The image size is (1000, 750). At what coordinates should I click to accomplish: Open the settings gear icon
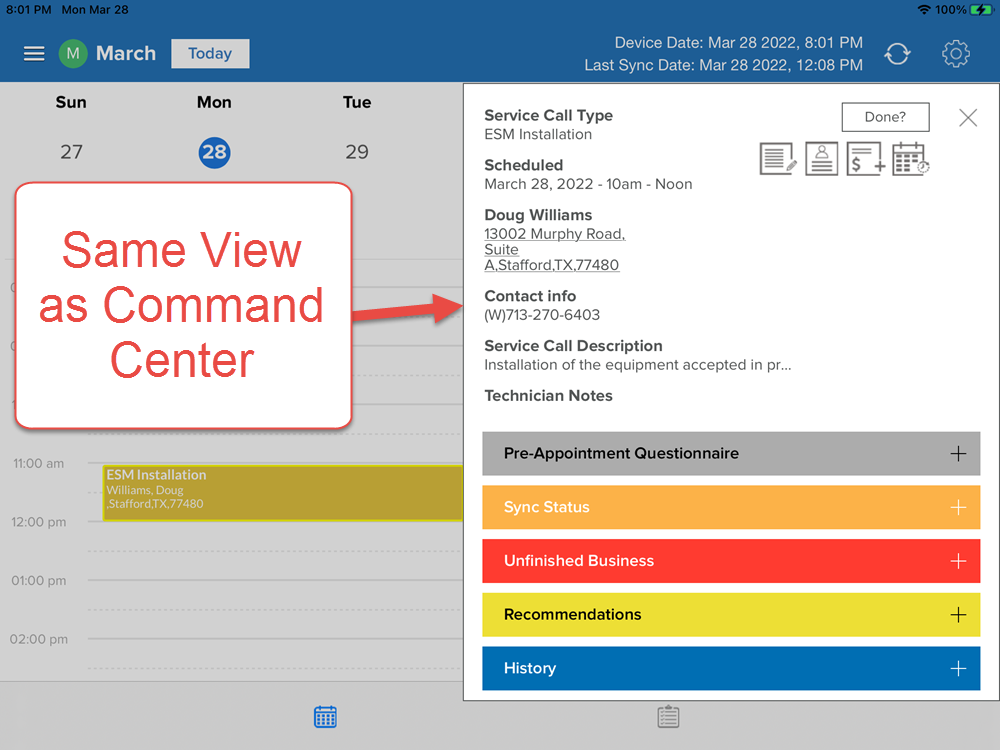point(956,54)
